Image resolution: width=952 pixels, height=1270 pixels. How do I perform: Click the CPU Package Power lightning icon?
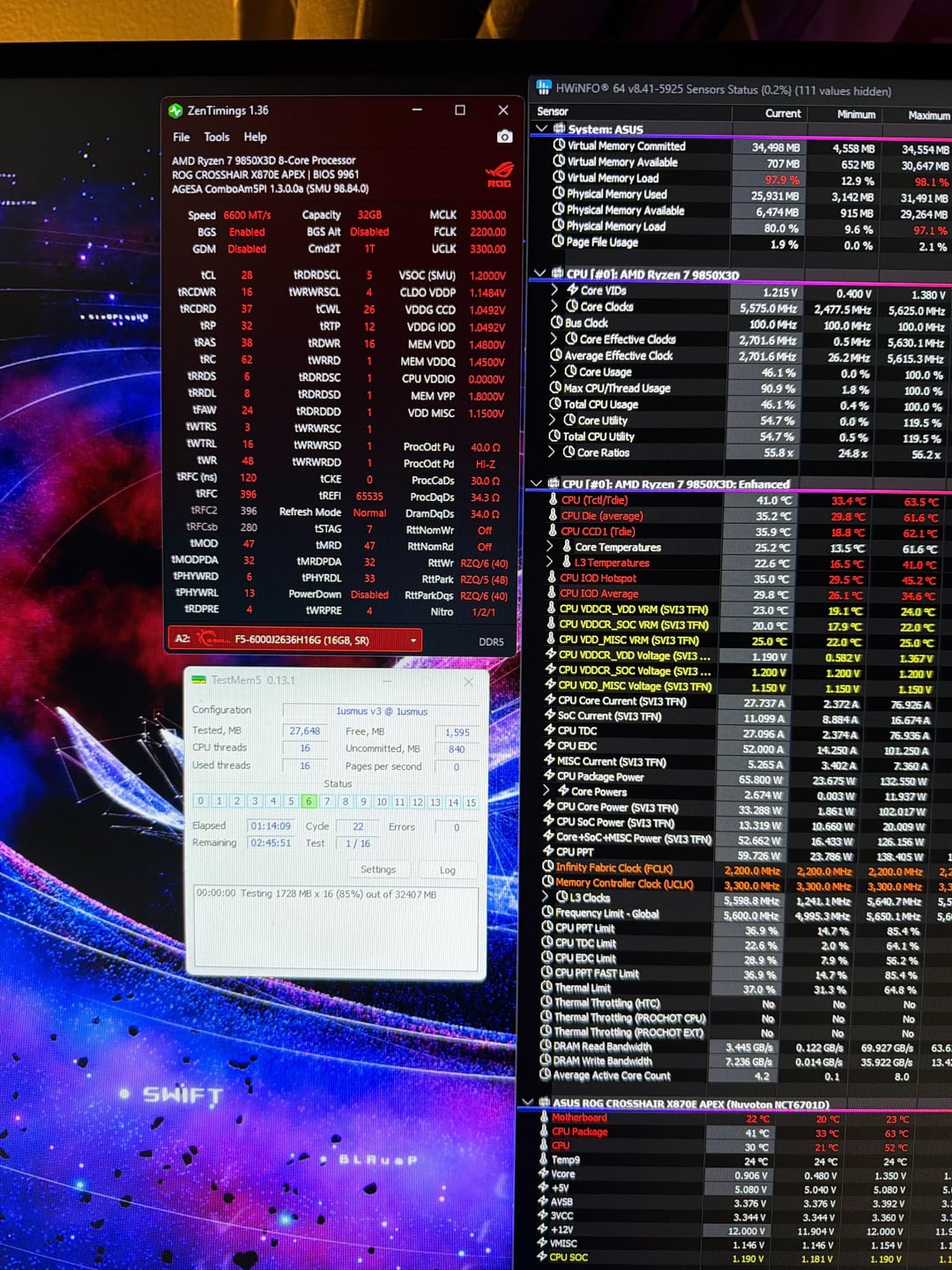pos(548,776)
